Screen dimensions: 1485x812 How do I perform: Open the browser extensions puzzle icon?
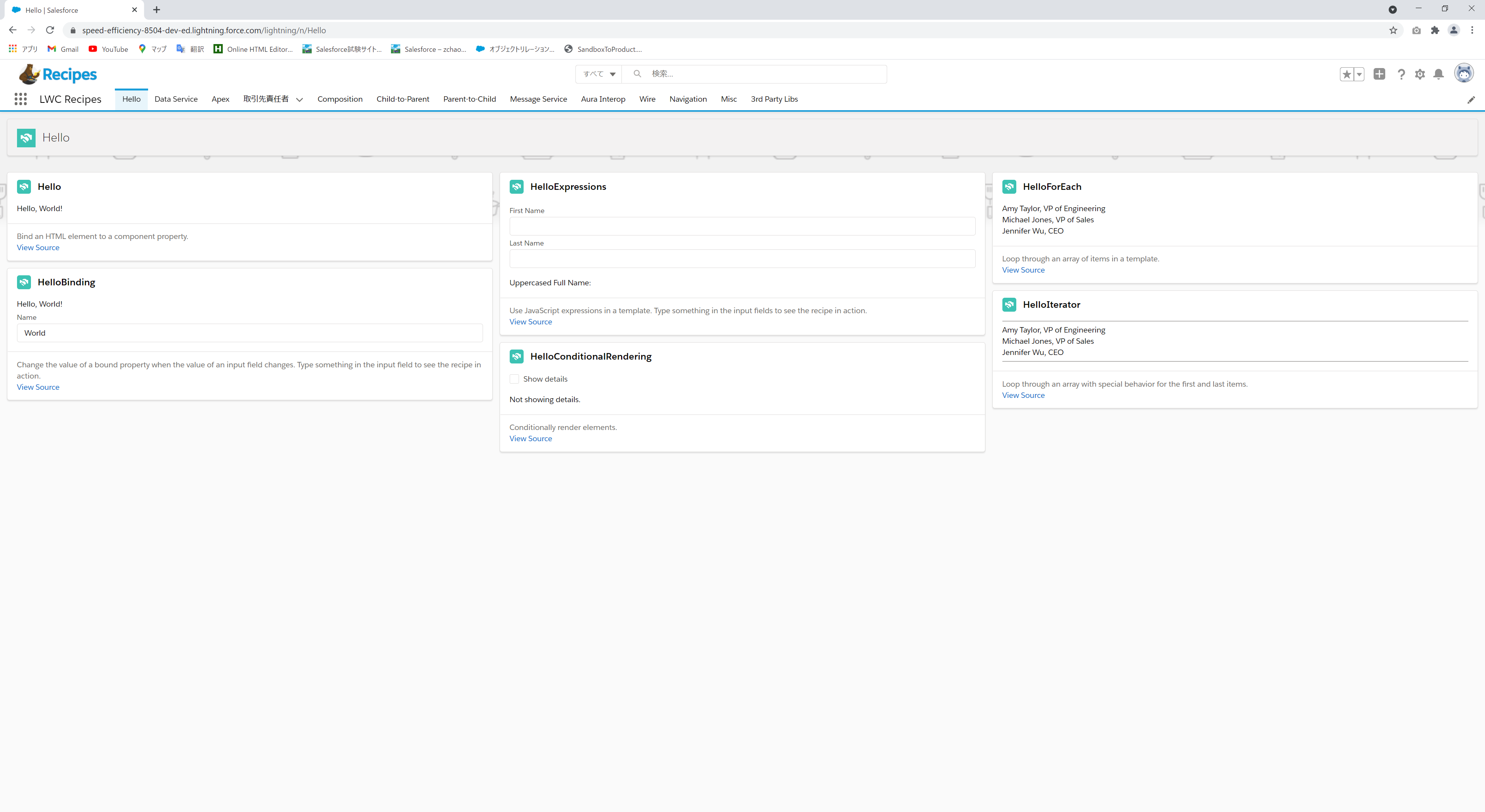click(1435, 30)
